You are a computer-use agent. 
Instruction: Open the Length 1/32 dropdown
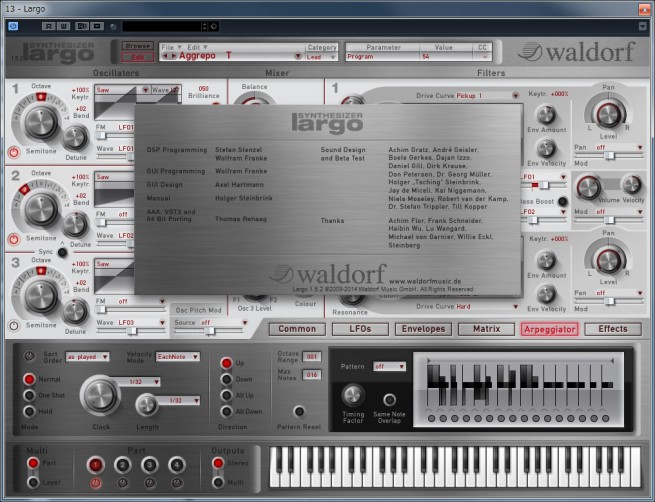point(178,401)
